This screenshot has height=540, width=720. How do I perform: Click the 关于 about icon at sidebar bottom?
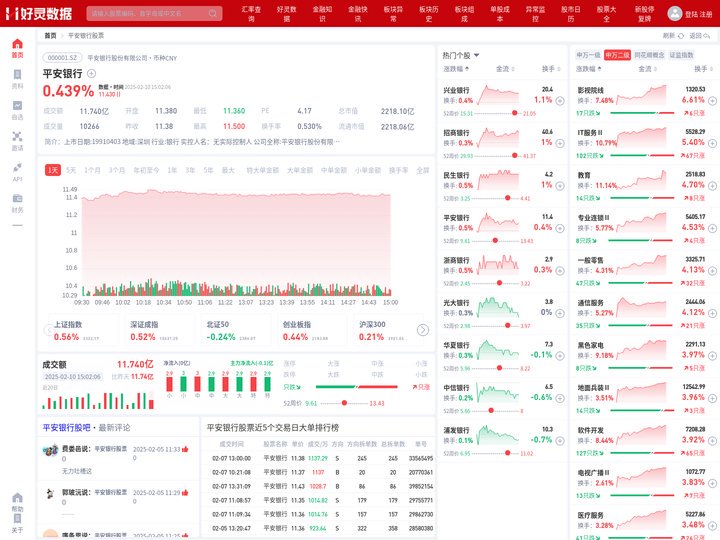[17, 519]
